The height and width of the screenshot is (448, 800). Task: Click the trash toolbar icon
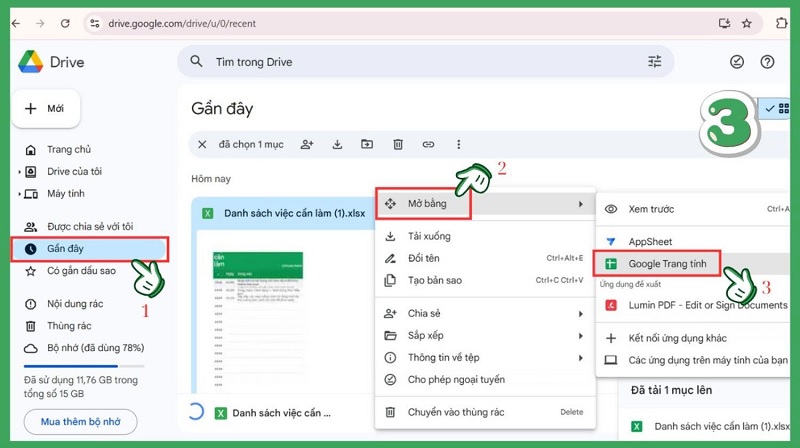pyautogui.click(x=398, y=144)
